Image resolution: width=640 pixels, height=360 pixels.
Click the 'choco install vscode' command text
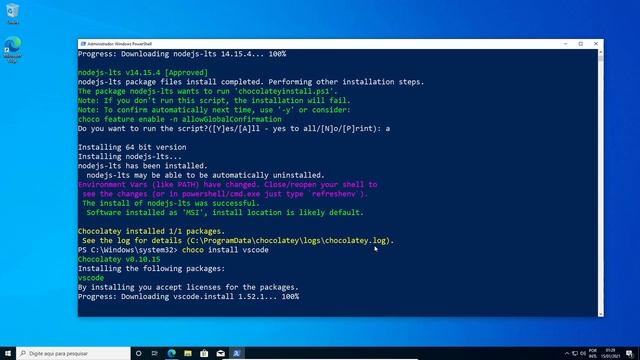point(225,250)
